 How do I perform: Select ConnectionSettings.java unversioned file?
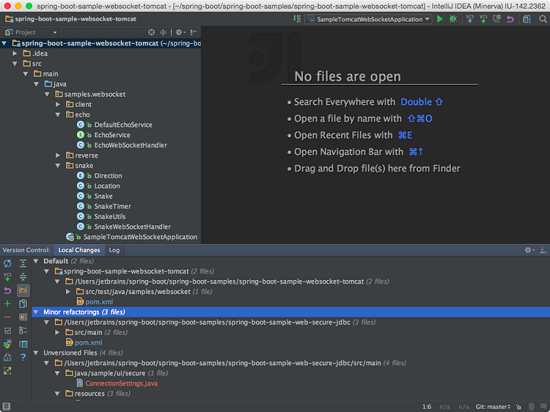pyautogui.click(x=121, y=384)
